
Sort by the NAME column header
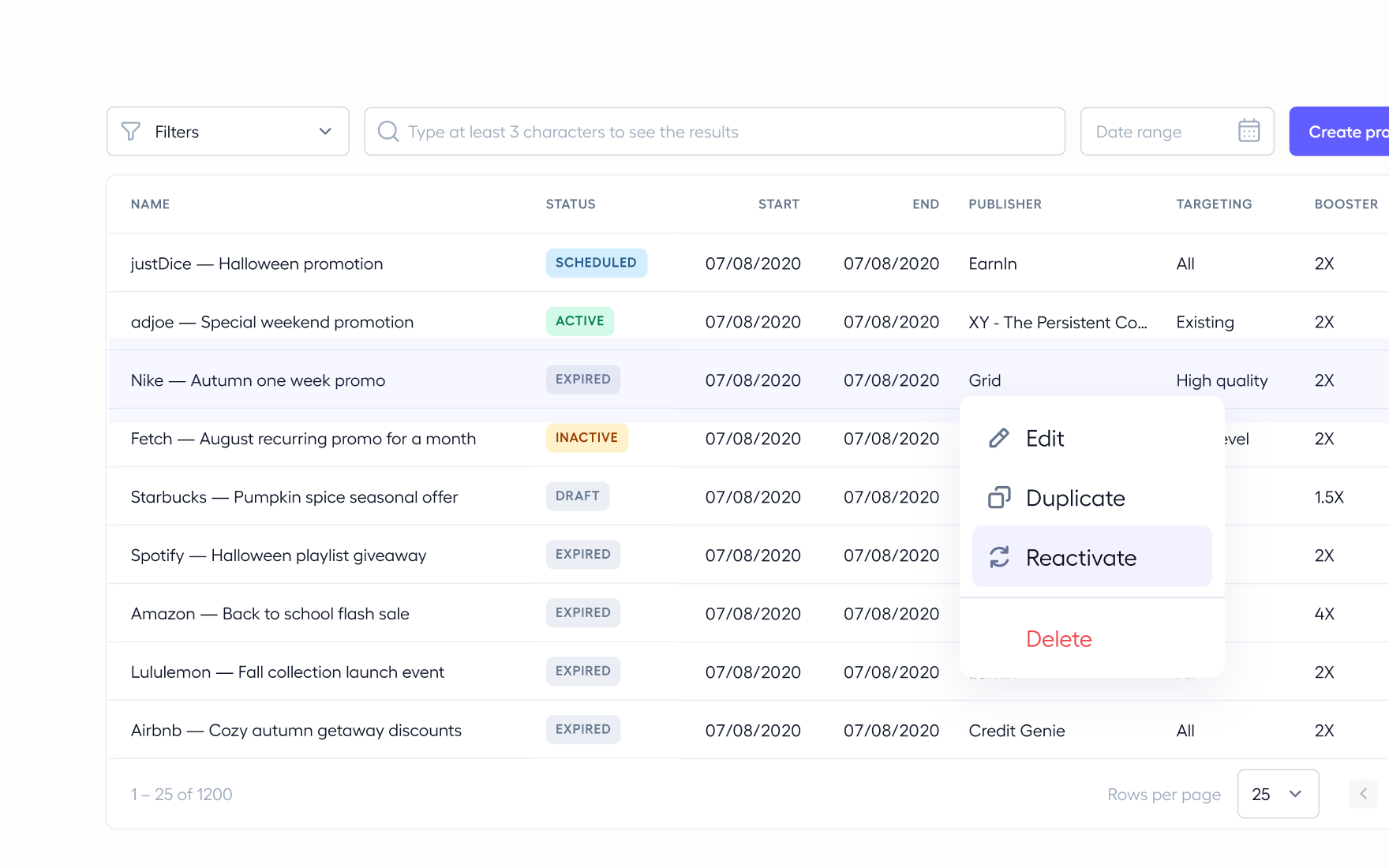150,204
